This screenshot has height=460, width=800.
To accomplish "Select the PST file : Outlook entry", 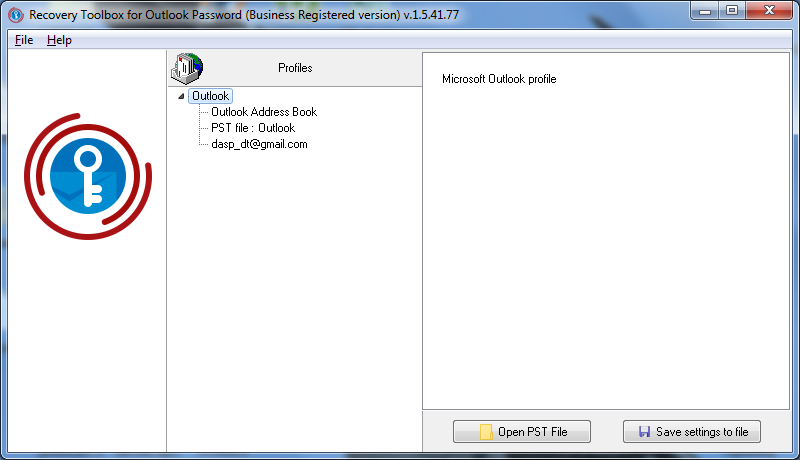I will click(x=253, y=128).
